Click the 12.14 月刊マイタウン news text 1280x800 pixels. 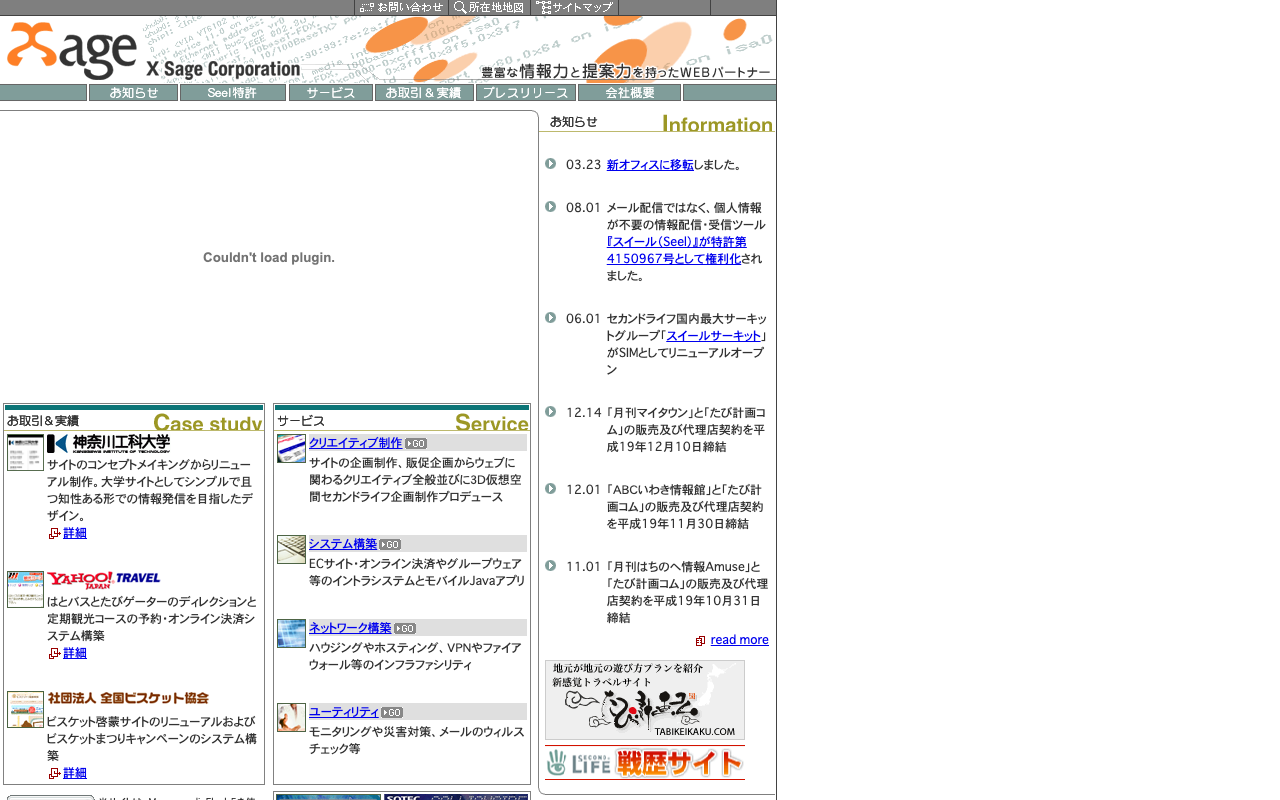(x=686, y=430)
